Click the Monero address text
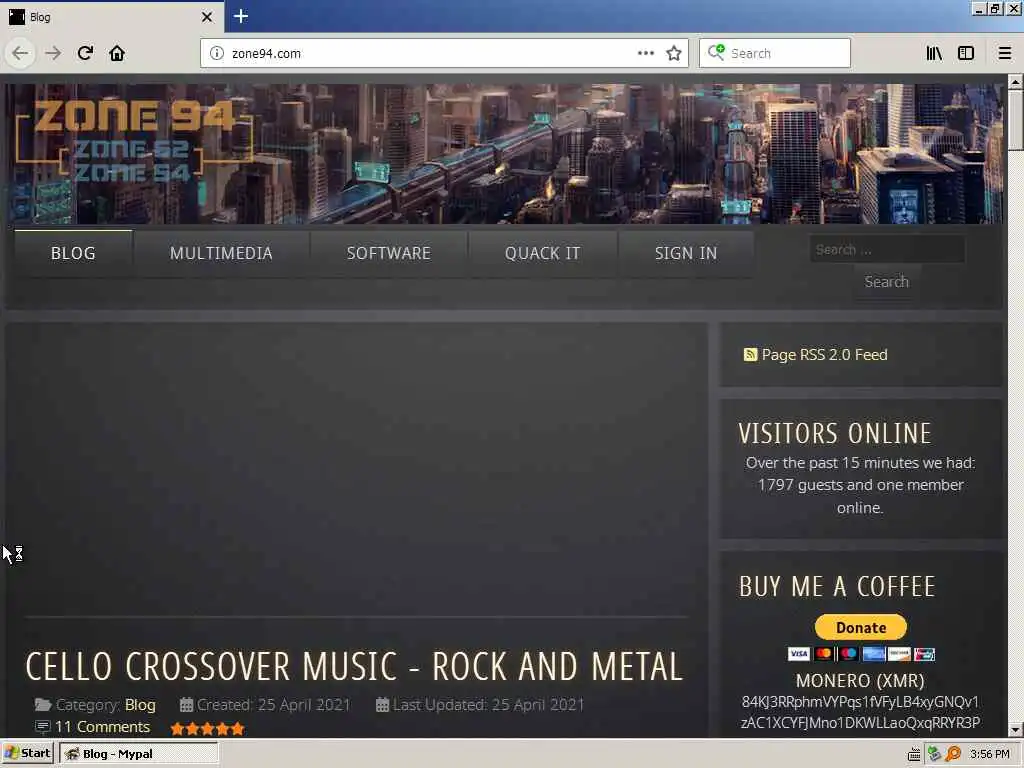 point(860,712)
